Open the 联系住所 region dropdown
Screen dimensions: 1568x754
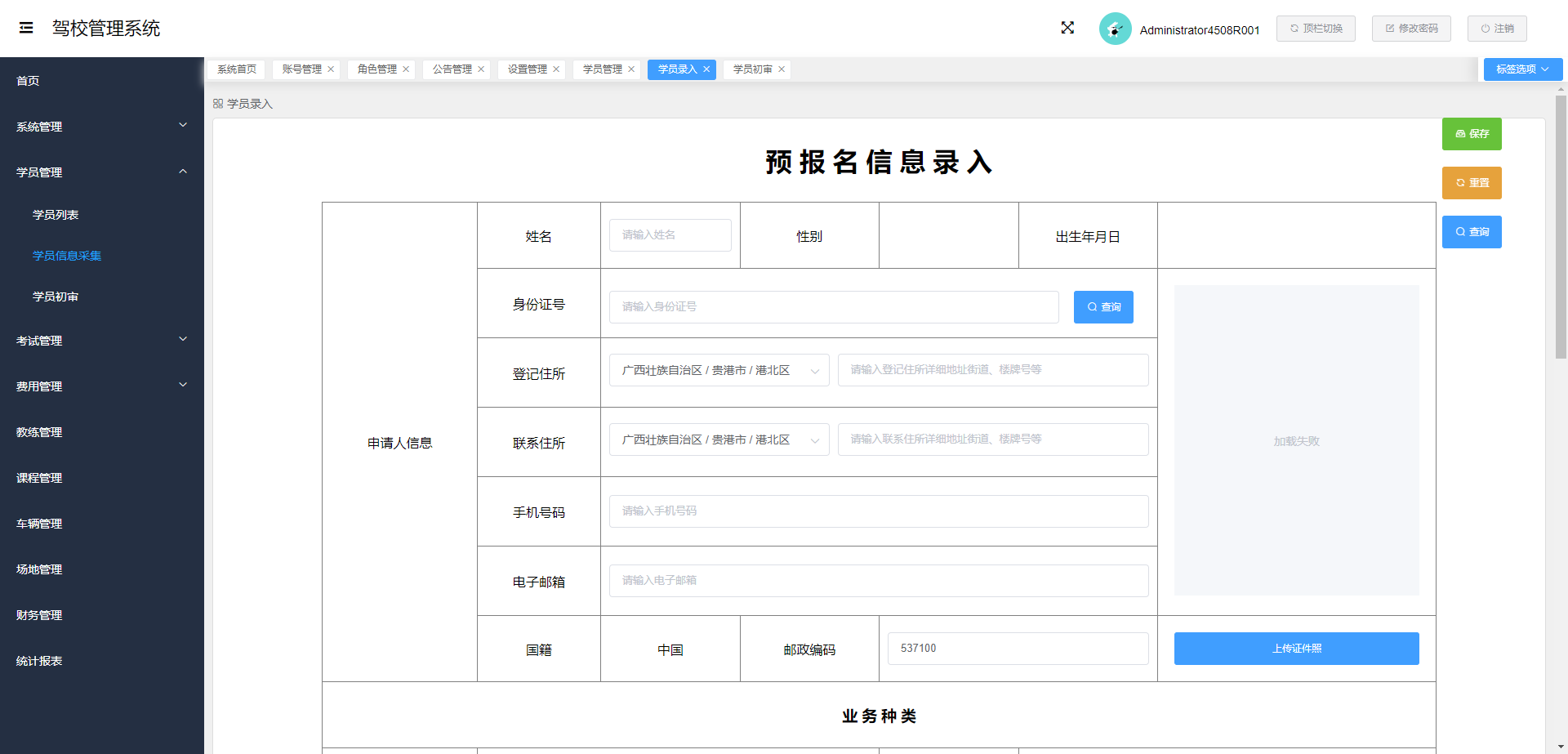pyautogui.click(x=719, y=439)
